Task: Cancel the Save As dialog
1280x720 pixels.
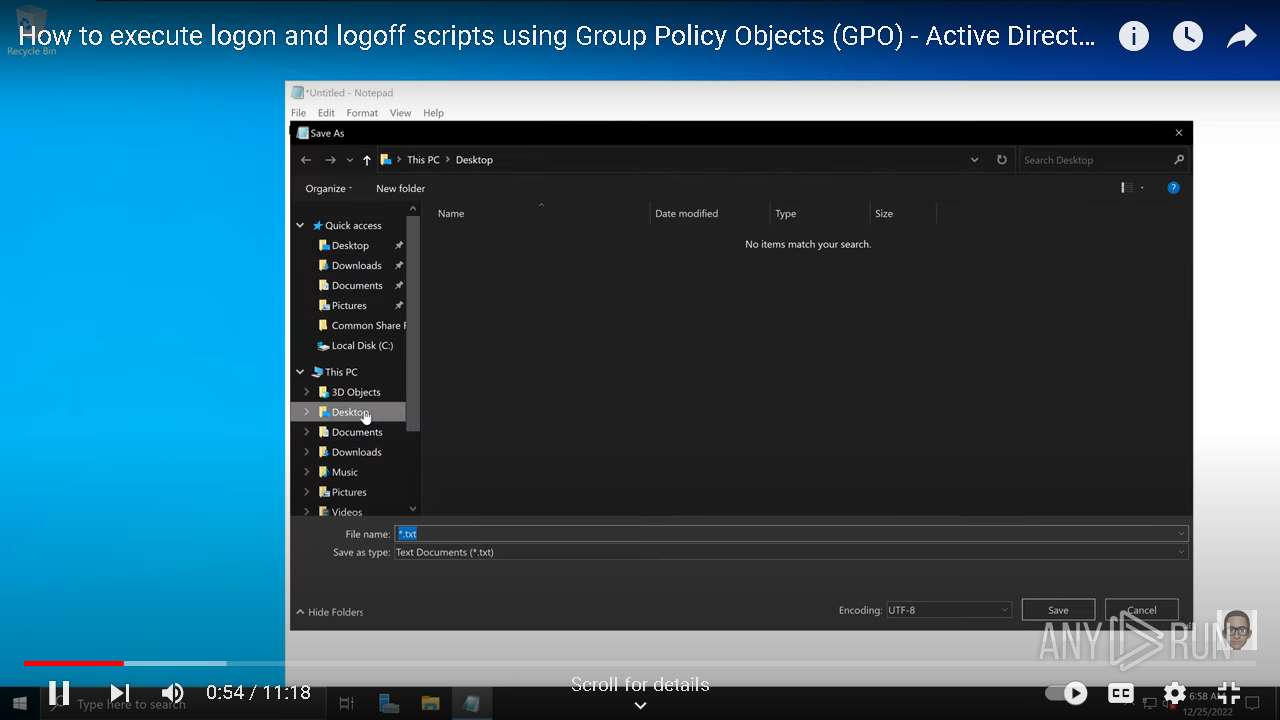Action: pos(1142,610)
